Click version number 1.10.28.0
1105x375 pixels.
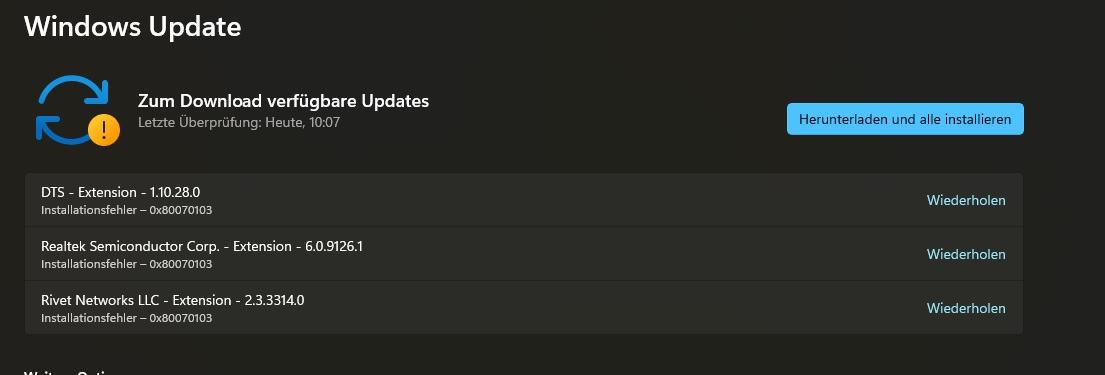tap(175, 192)
